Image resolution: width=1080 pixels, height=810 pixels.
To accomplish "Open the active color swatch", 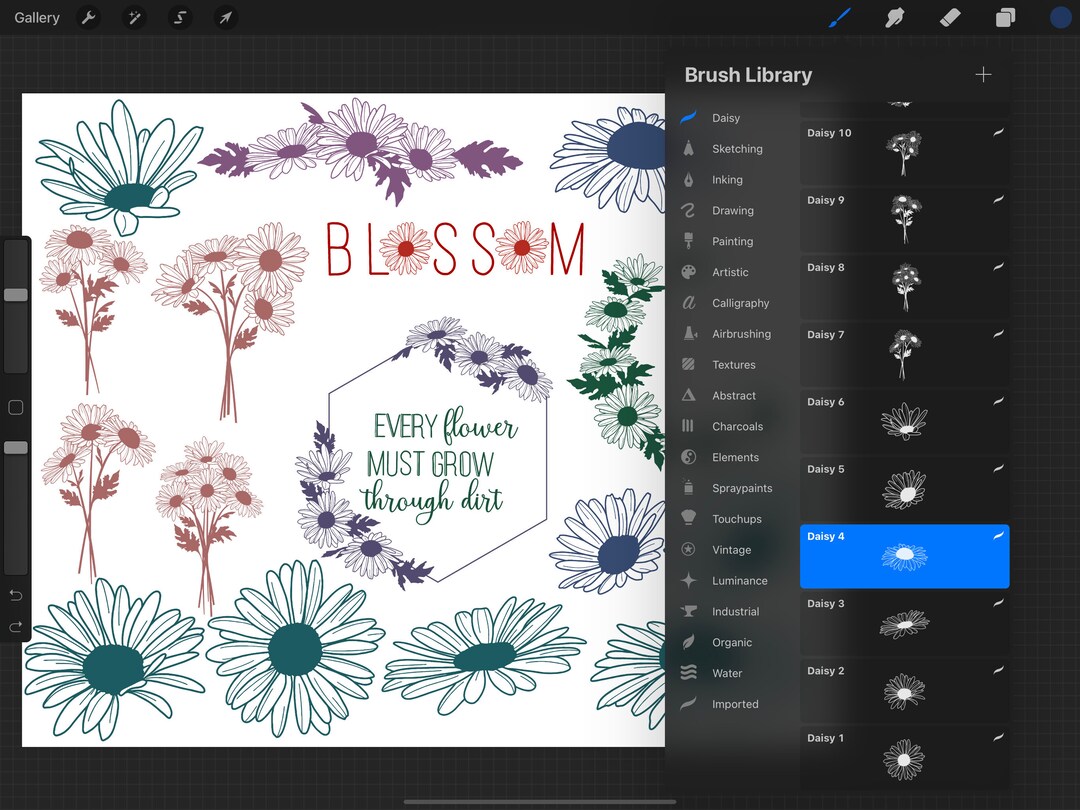I will pos(1059,17).
